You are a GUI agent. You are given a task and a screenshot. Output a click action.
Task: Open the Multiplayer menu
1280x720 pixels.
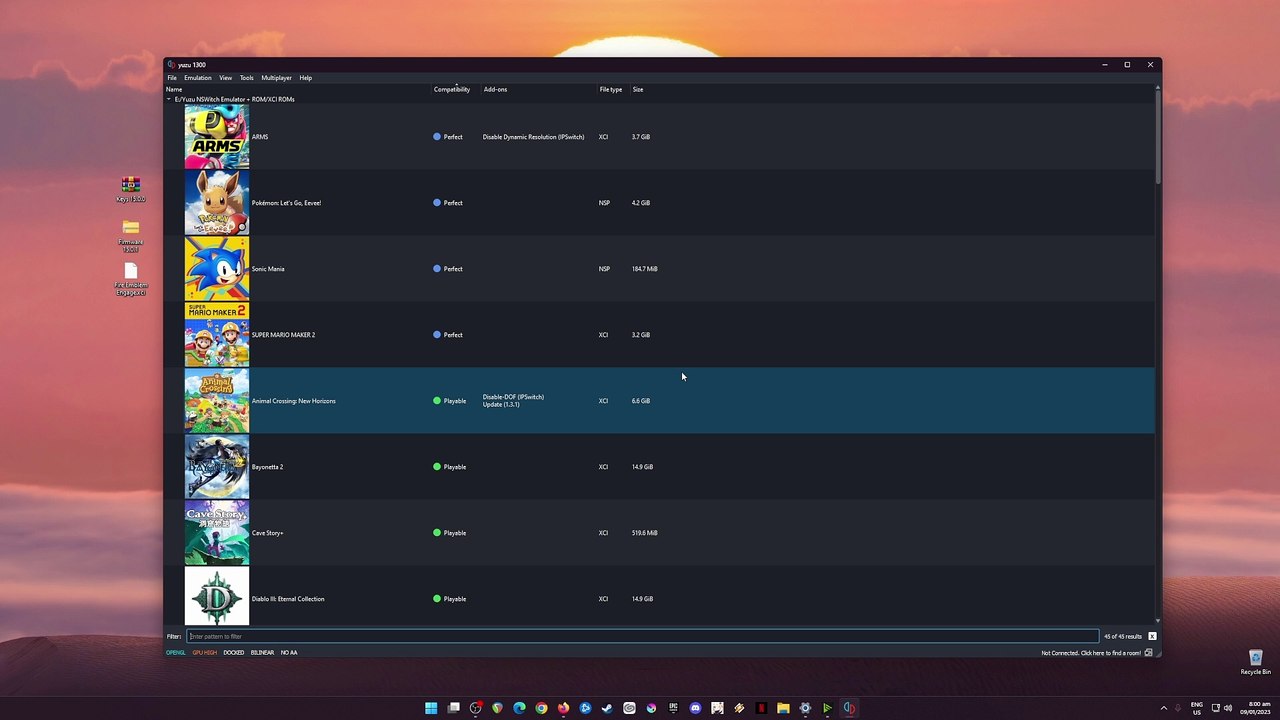pyautogui.click(x=277, y=78)
